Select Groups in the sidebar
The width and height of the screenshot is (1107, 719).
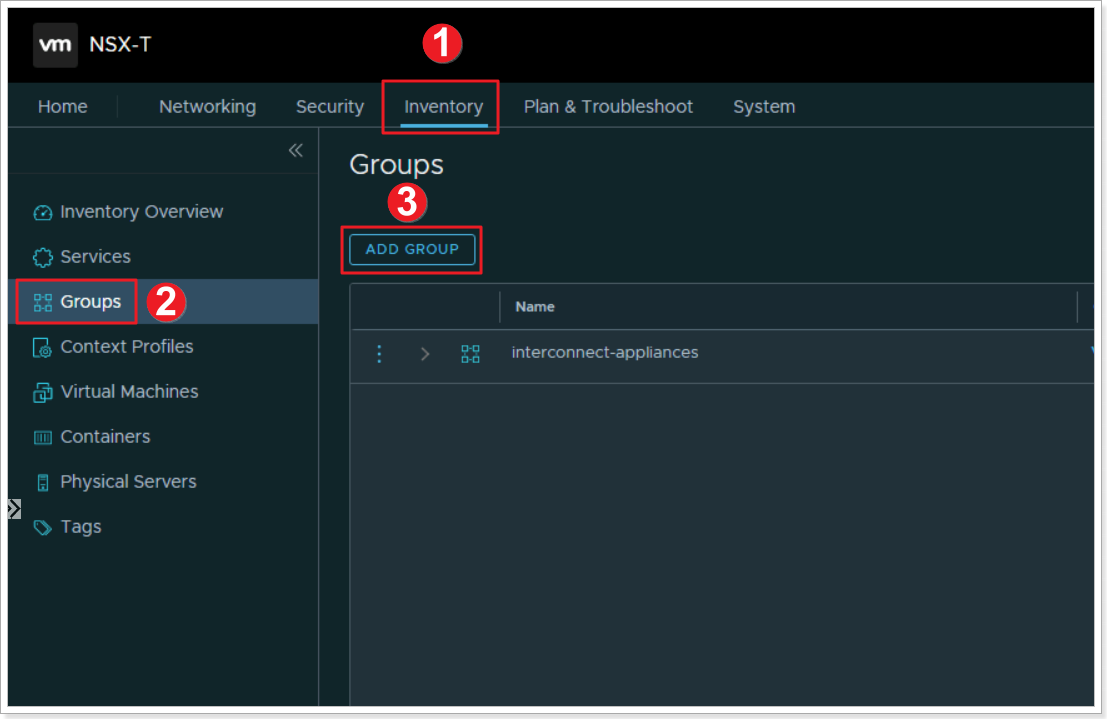click(91, 302)
